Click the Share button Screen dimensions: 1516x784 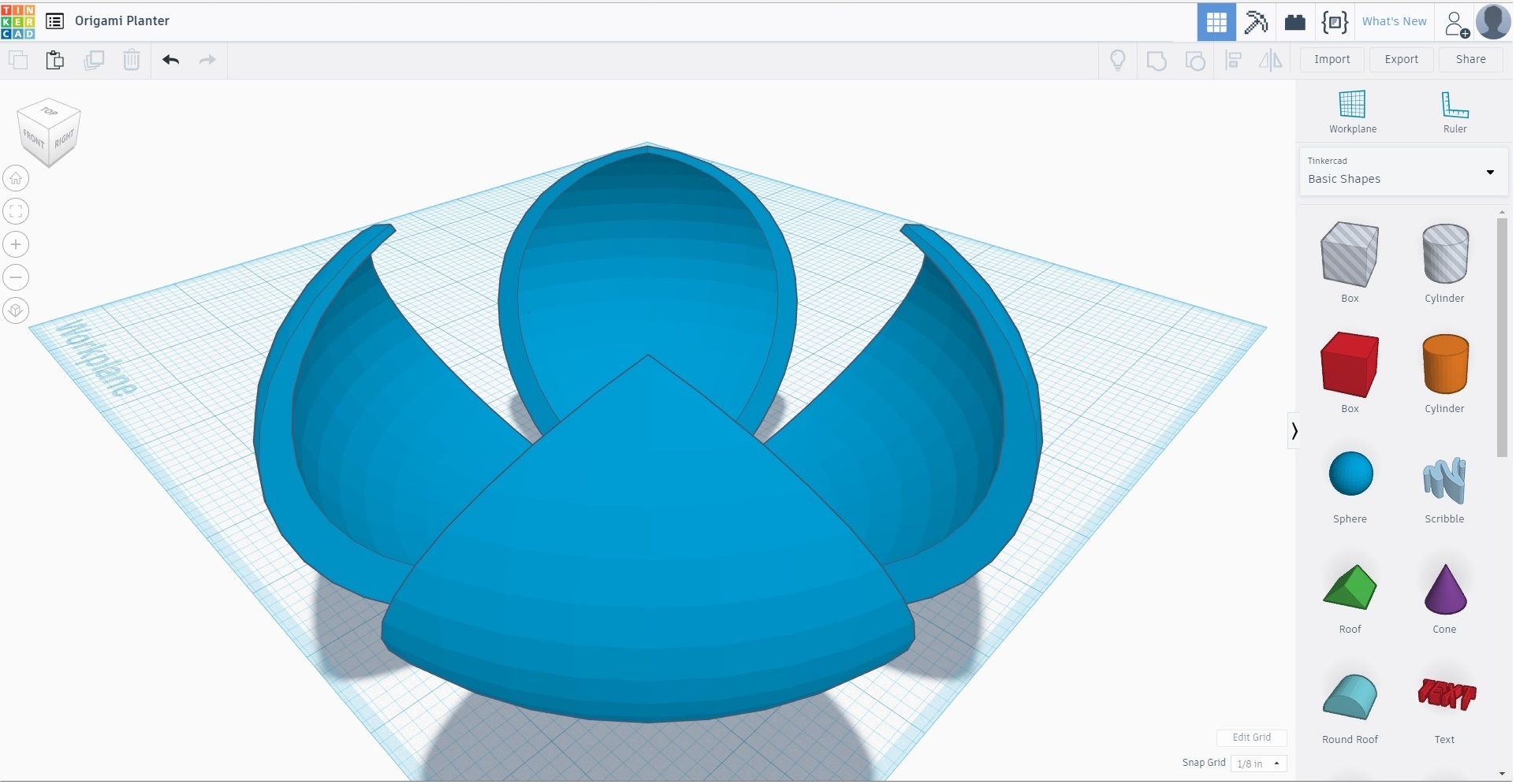[x=1471, y=60]
